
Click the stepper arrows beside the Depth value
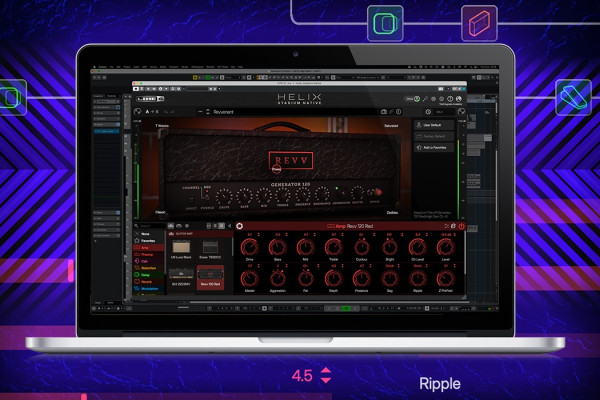pos(343,266)
